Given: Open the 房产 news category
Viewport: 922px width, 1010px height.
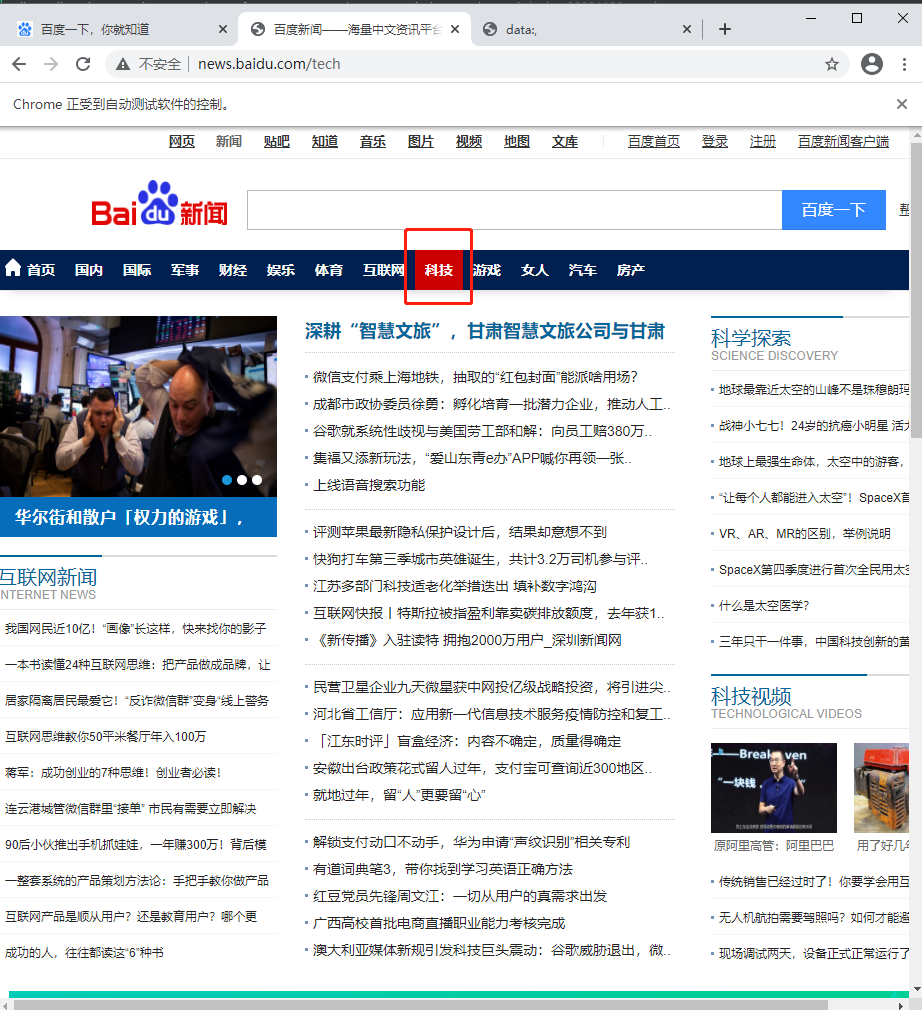Looking at the screenshot, I should (631, 270).
